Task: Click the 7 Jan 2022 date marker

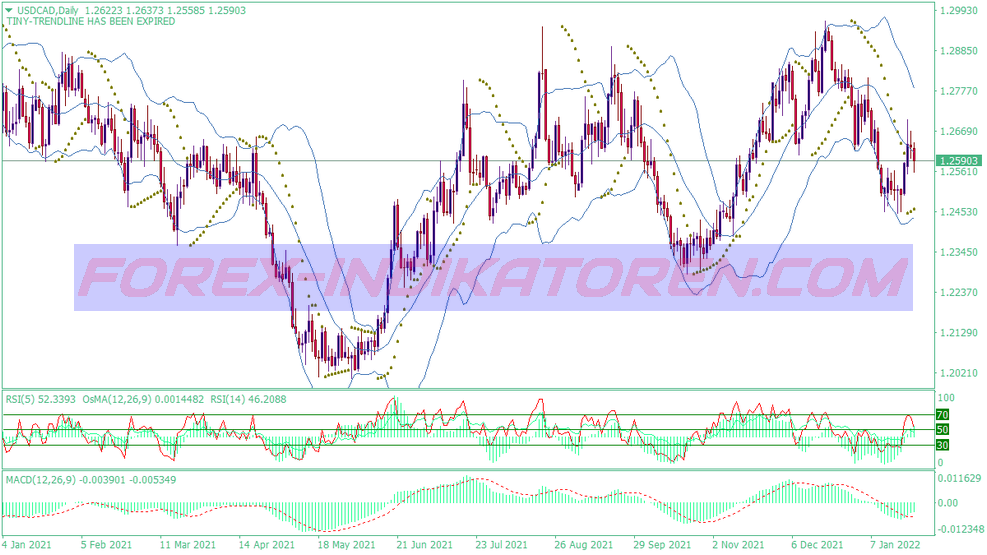Action: pyautogui.click(x=895, y=545)
